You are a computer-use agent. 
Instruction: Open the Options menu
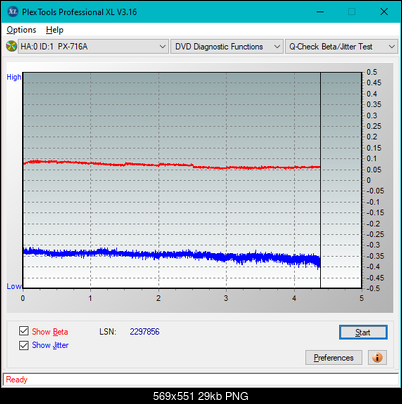coord(21,30)
